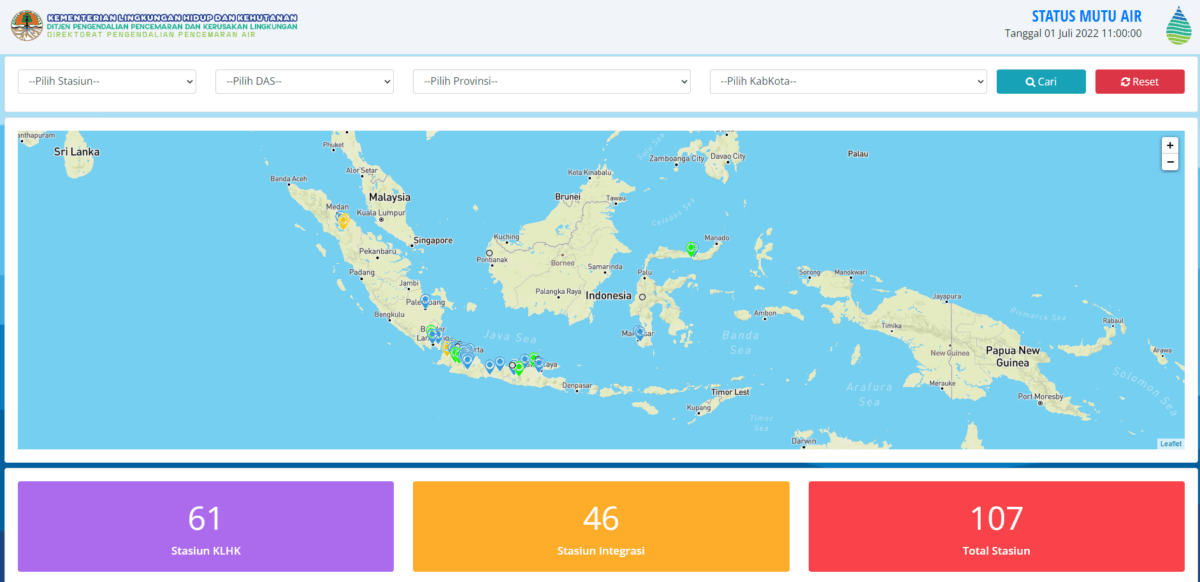Viewport: 1200px width, 582px height.
Task: Zoom in on the map
Action: (x=1169, y=145)
